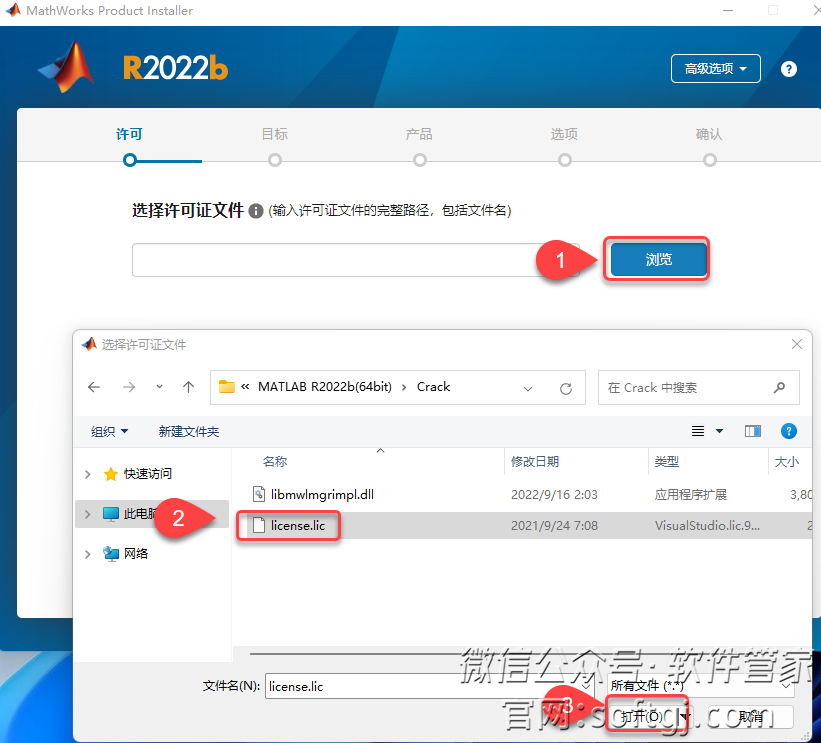This screenshot has width=821, height=743.
Task: Click the 文件名 input field
Action: 429,686
